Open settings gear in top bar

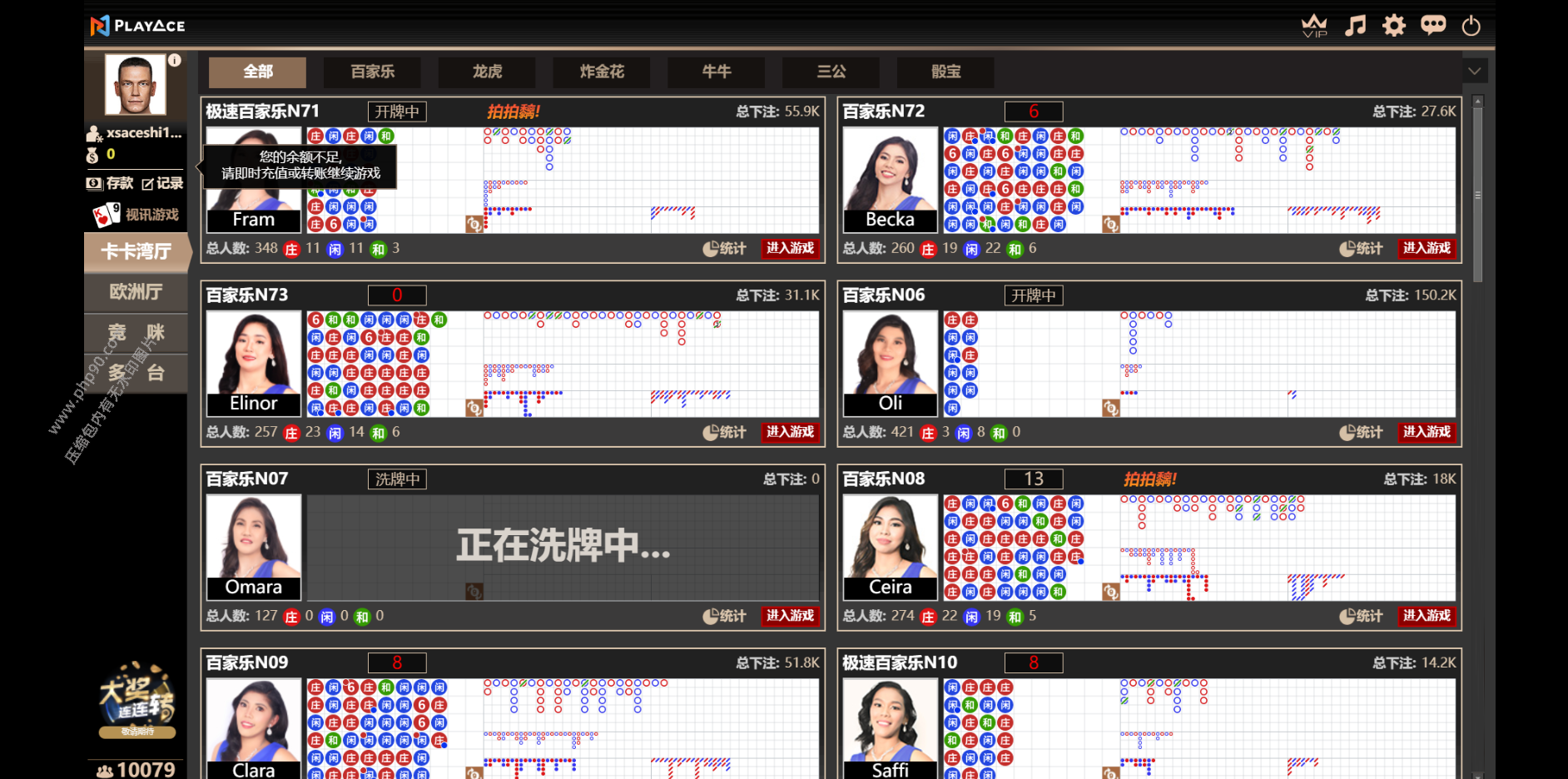click(x=1393, y=26)
